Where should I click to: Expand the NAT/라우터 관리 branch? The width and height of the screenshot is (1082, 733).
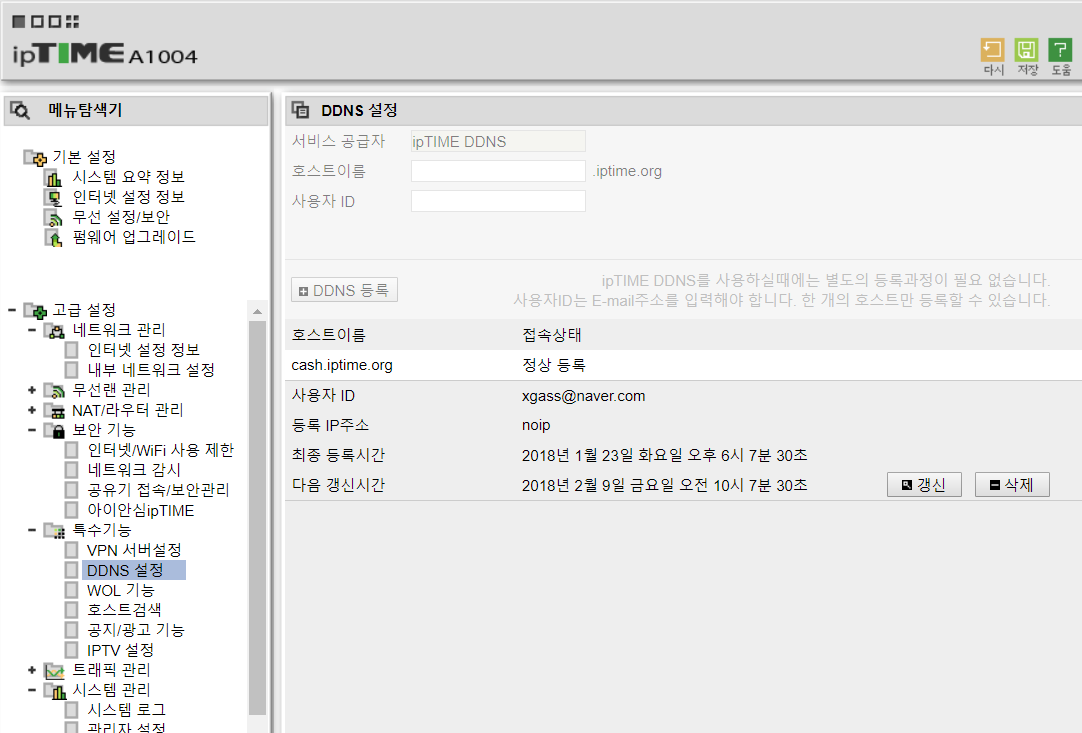[32, 410]
